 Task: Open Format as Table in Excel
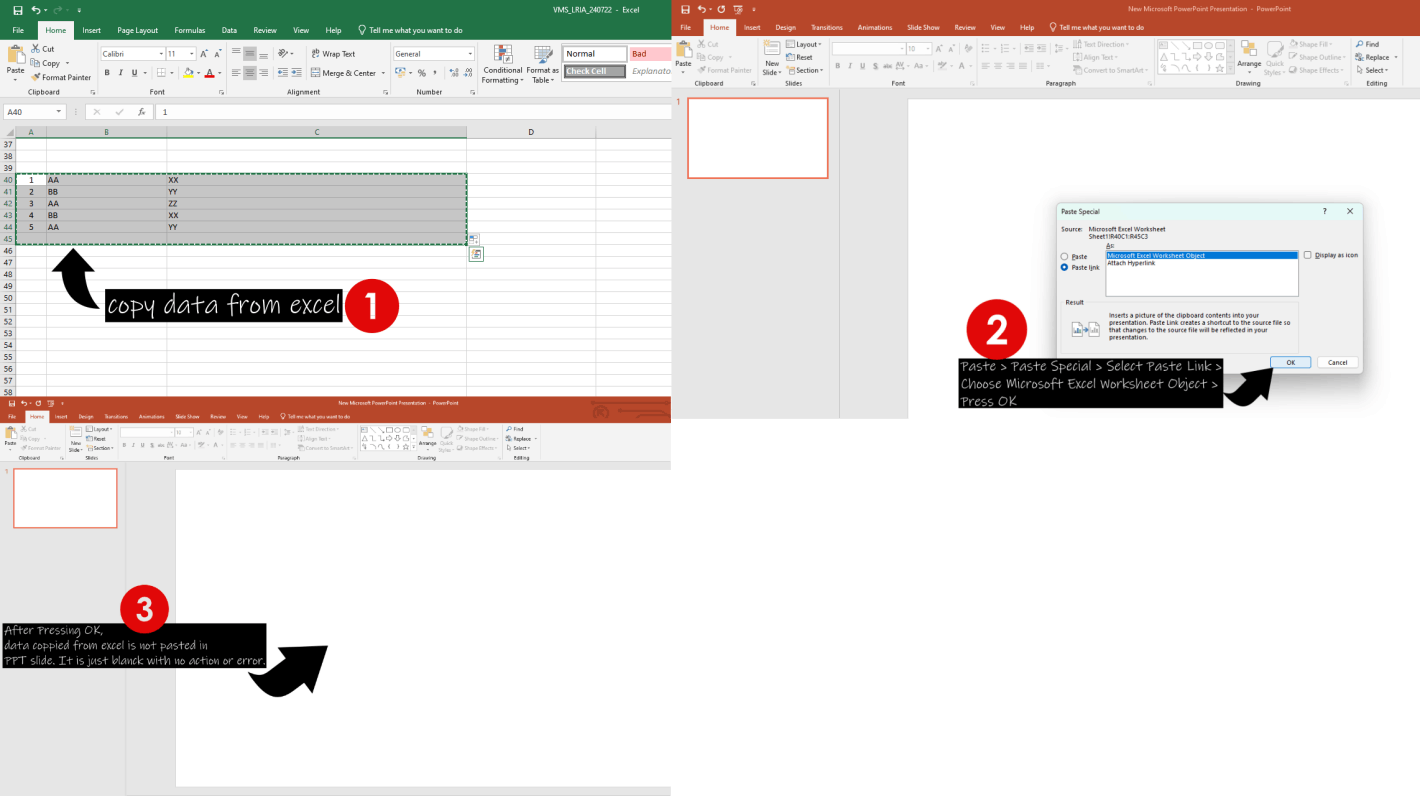pyautogui.click(x=543, y=64)
